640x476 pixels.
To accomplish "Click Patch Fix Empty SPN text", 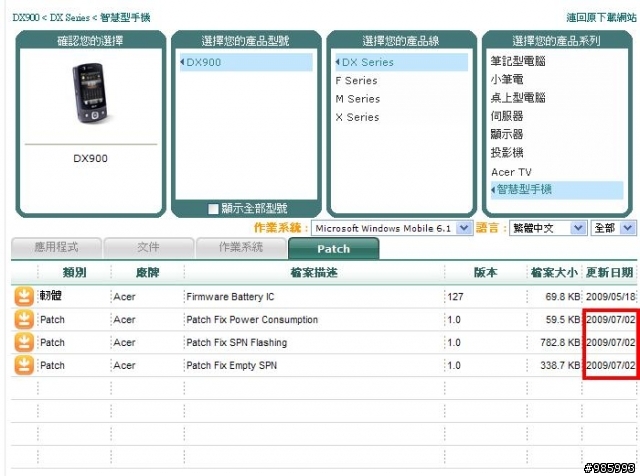I will point(231,365).
